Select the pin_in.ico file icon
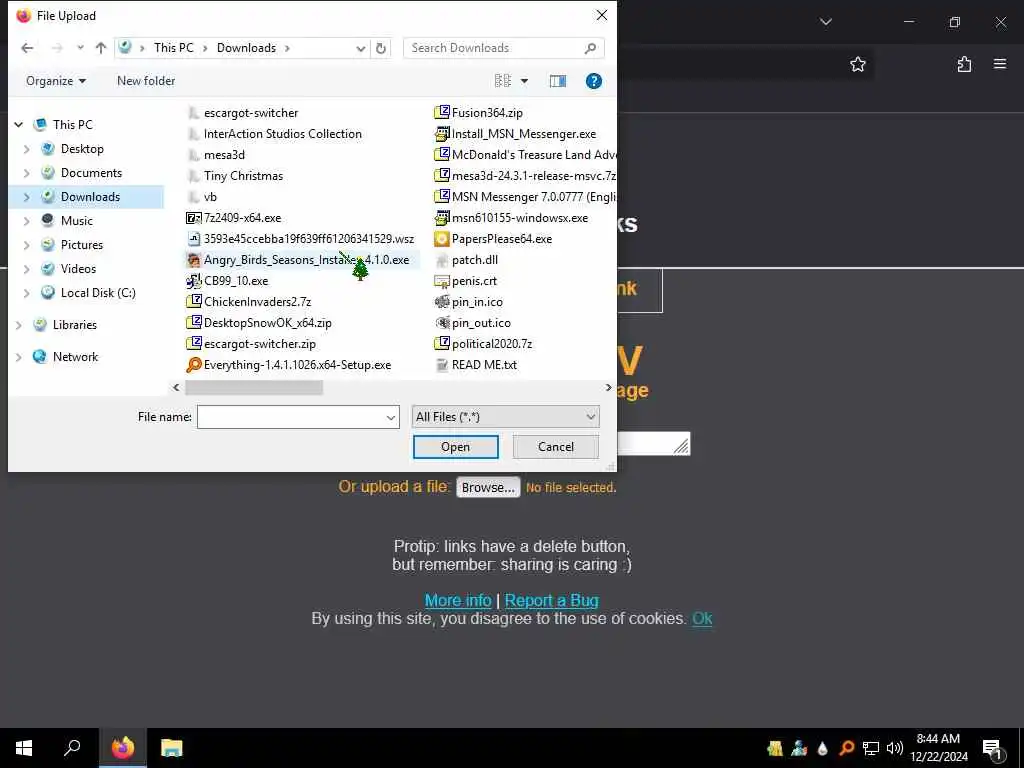This screenshot has height=768, width=1024. tap(442, 302)
